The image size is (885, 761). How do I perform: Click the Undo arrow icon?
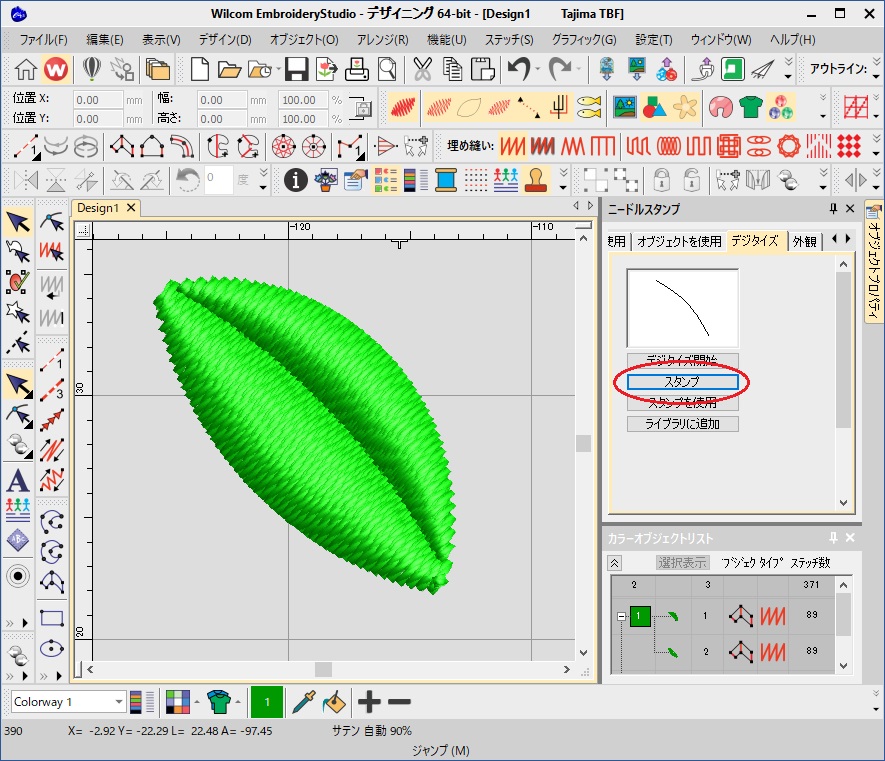518,69
